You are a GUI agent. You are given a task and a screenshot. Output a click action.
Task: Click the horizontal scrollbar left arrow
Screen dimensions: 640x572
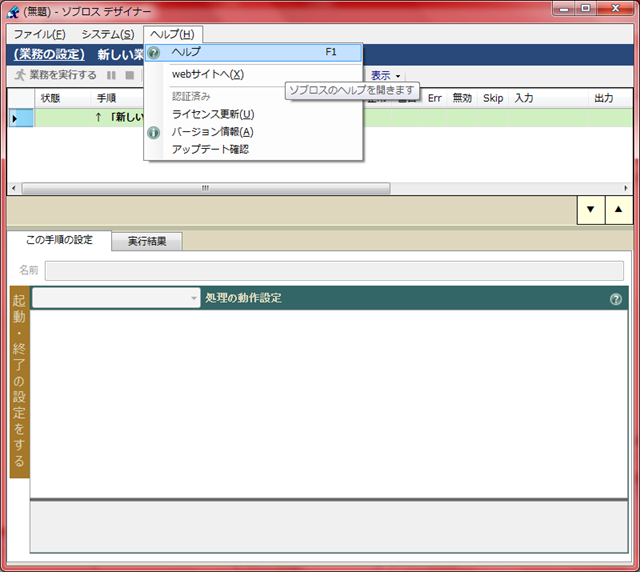13,188
